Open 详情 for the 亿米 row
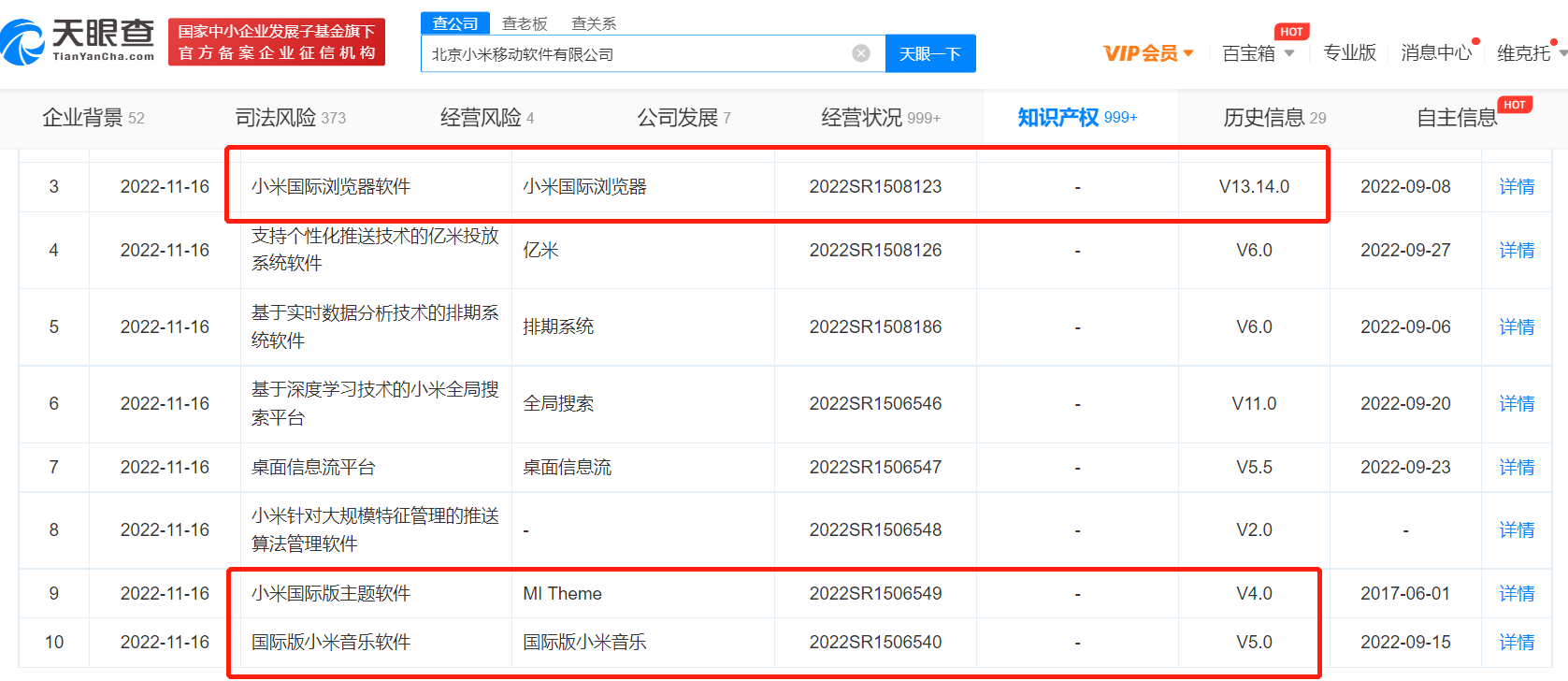 [x=1517, y=250]
